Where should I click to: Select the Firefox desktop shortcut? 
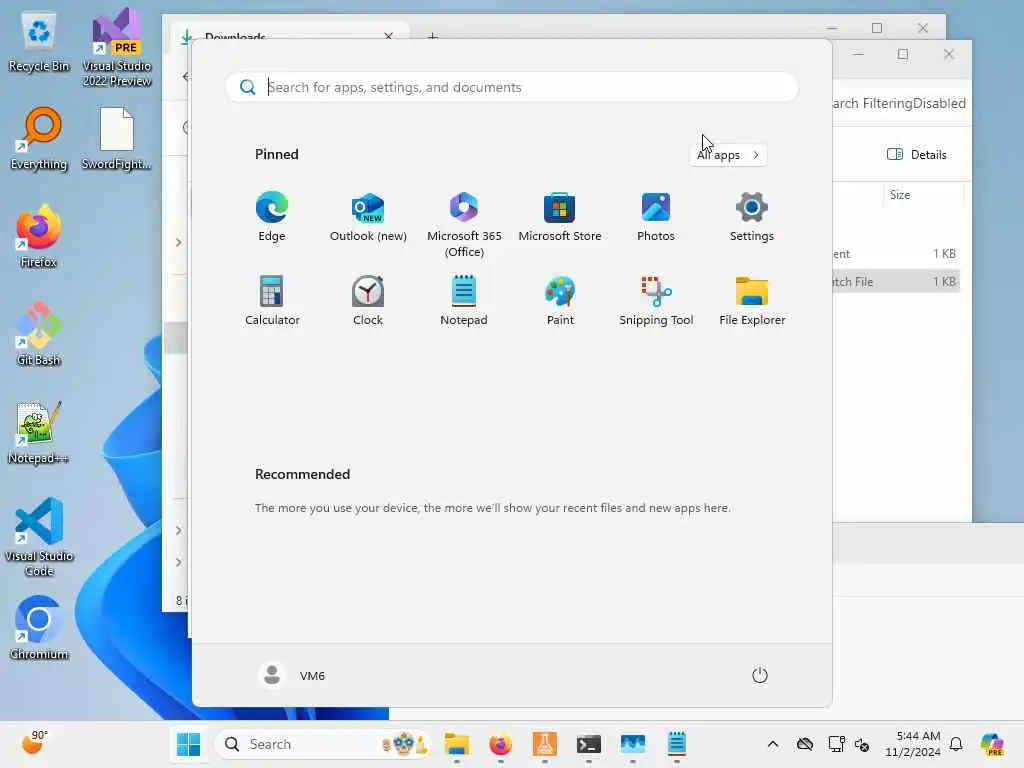point(39,236)
